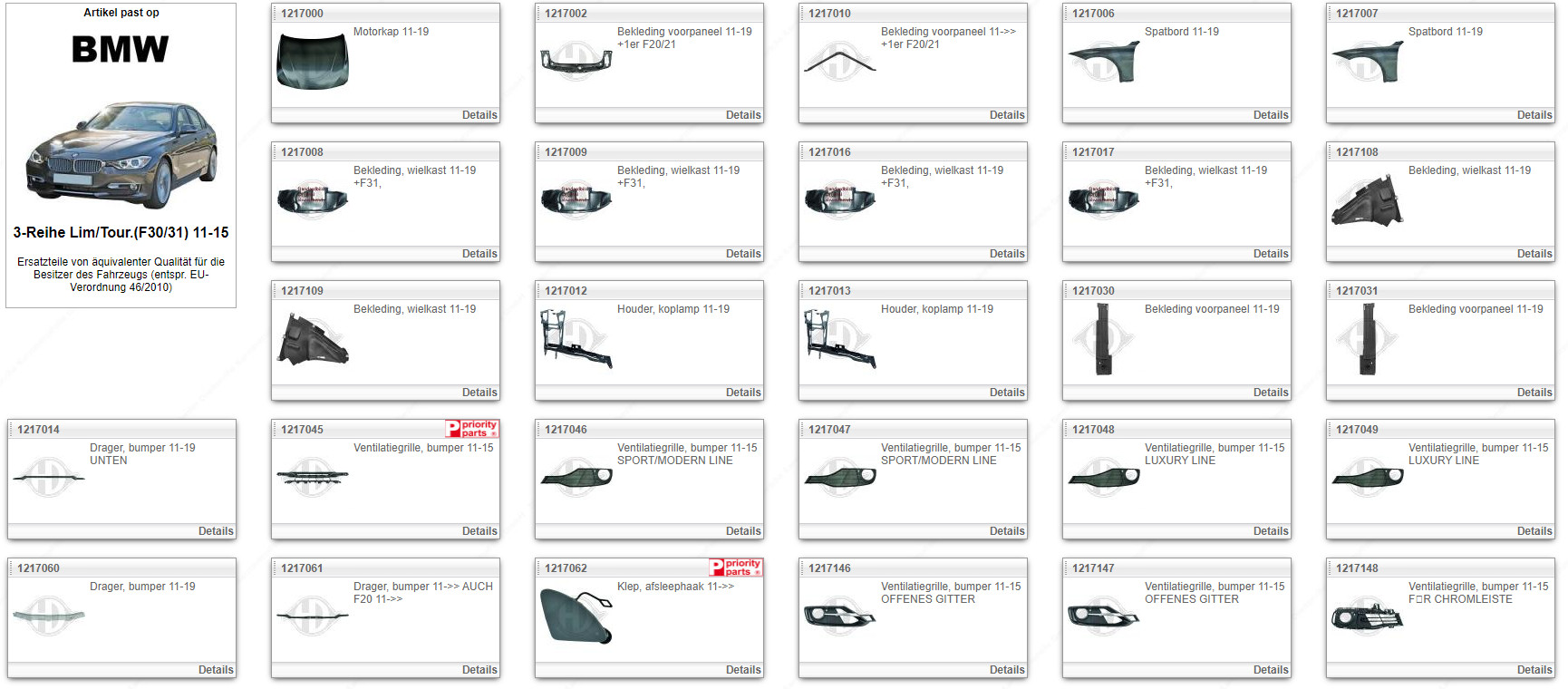1568x689 pixels.
Task: Open the wheel arch liner 1217108 image
Action: (1368, 200)
